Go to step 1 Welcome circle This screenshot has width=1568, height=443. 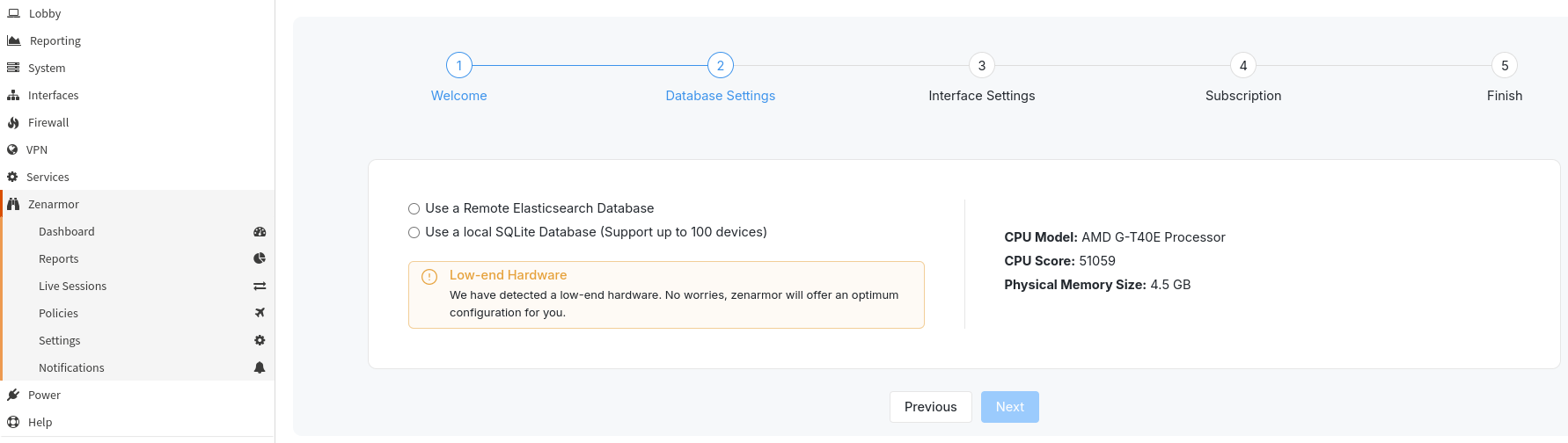tap(459, 66)
